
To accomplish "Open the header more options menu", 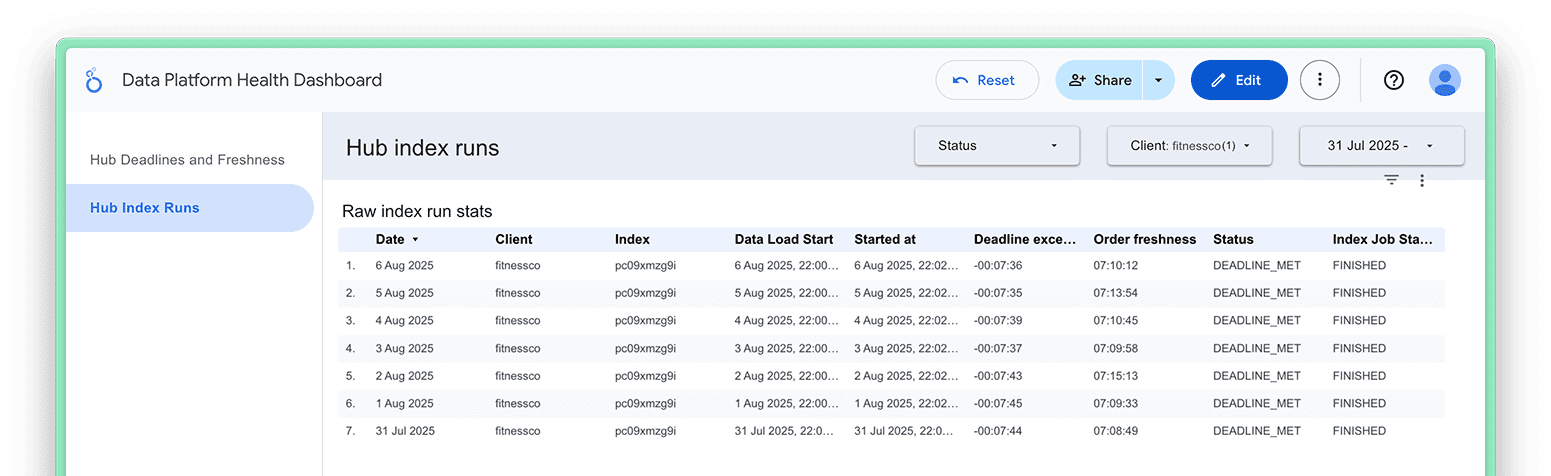I will 1320,80.
